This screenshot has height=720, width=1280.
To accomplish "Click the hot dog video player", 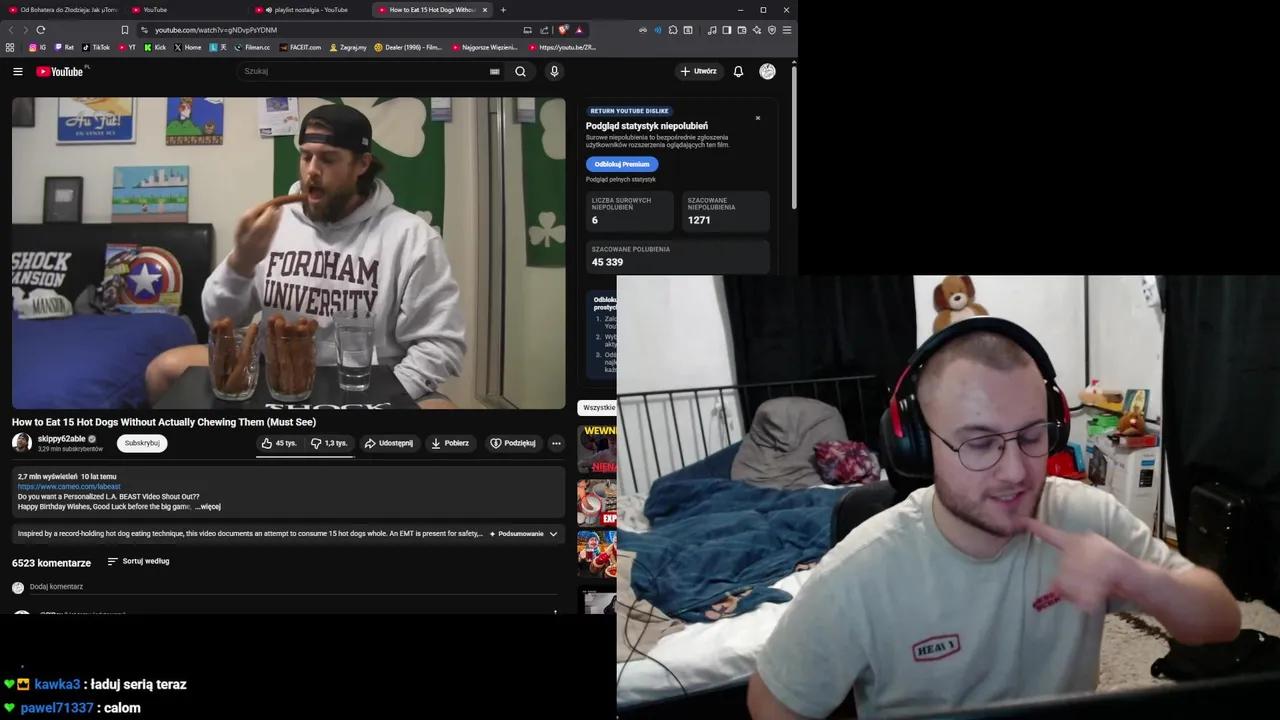I will 289,253.
